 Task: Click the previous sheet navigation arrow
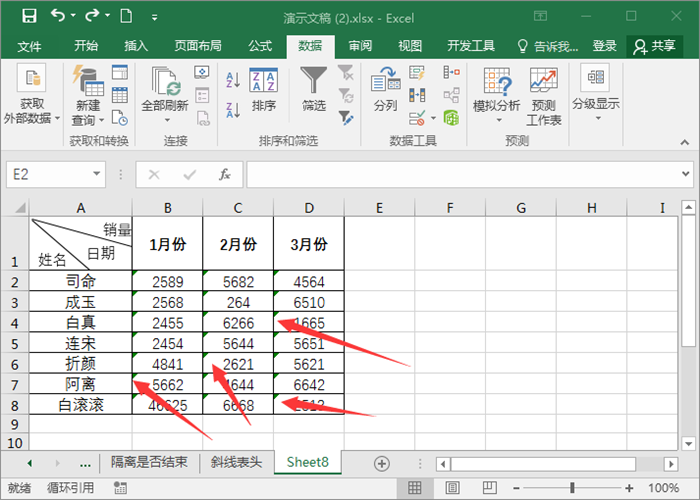(x=30, y=463)
